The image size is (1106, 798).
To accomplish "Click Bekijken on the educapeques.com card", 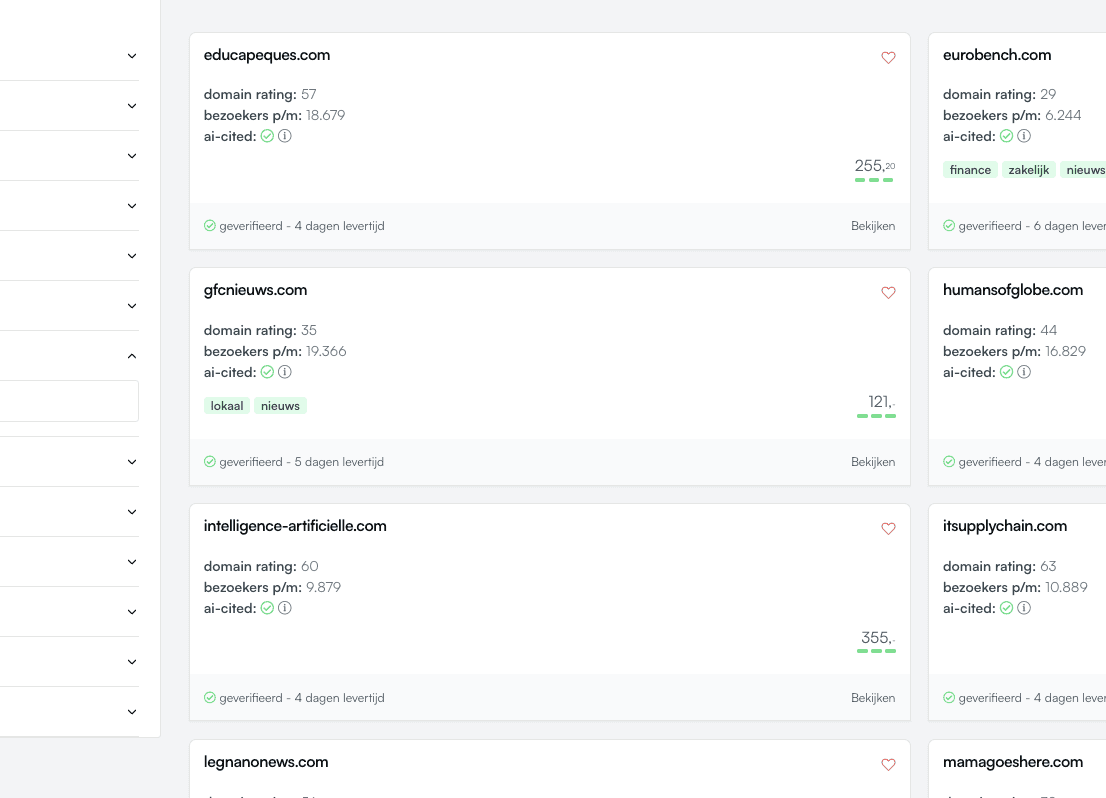I will pos(872,226).
